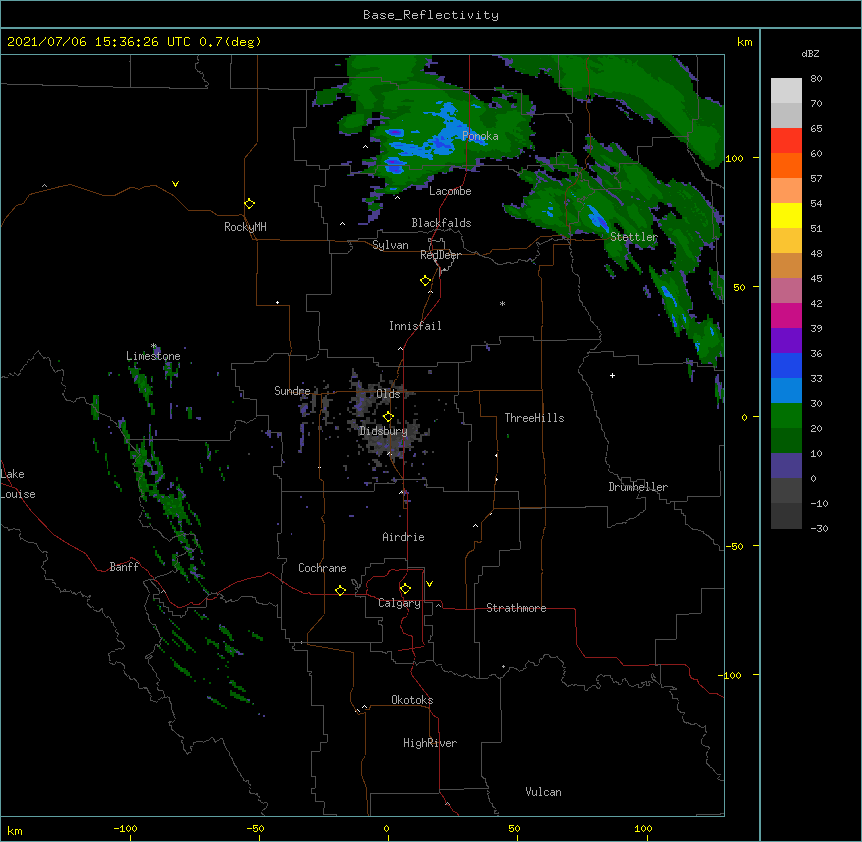Click the RockyMH label
The image size is (862, 842).
pos(245,227)
